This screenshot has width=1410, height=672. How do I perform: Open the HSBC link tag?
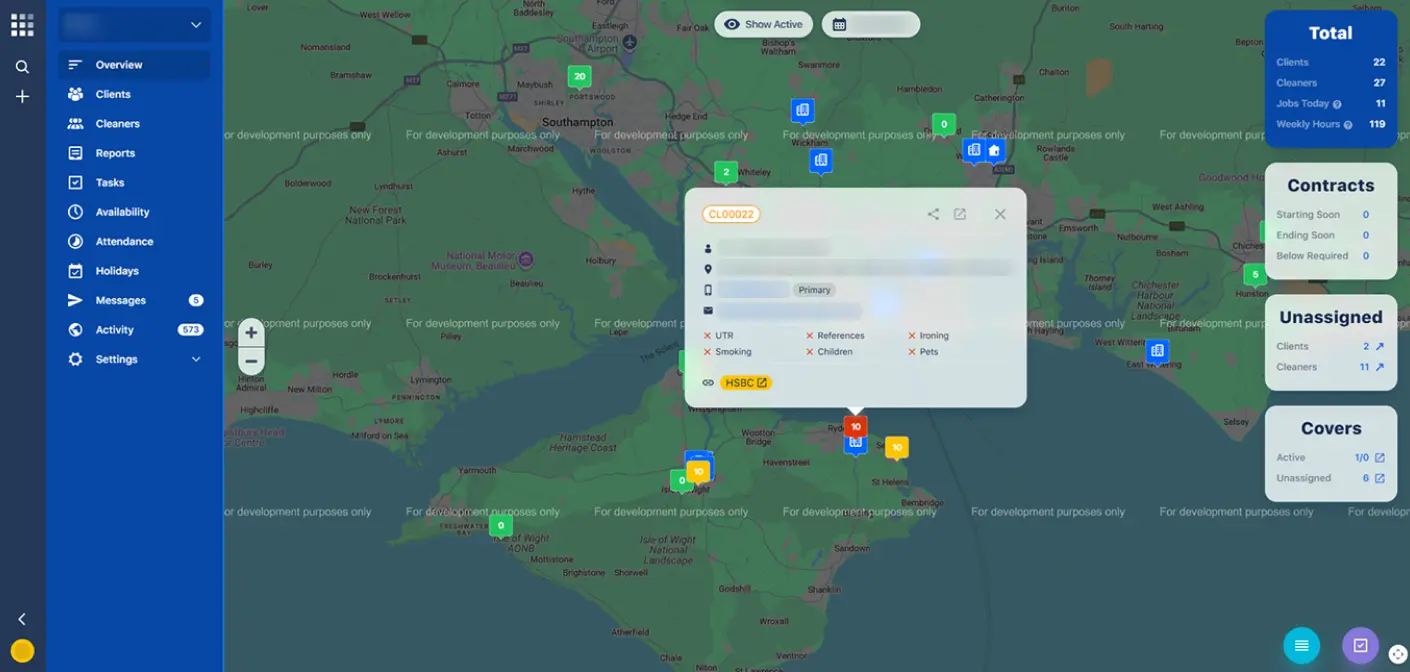(x=745, y=382)
